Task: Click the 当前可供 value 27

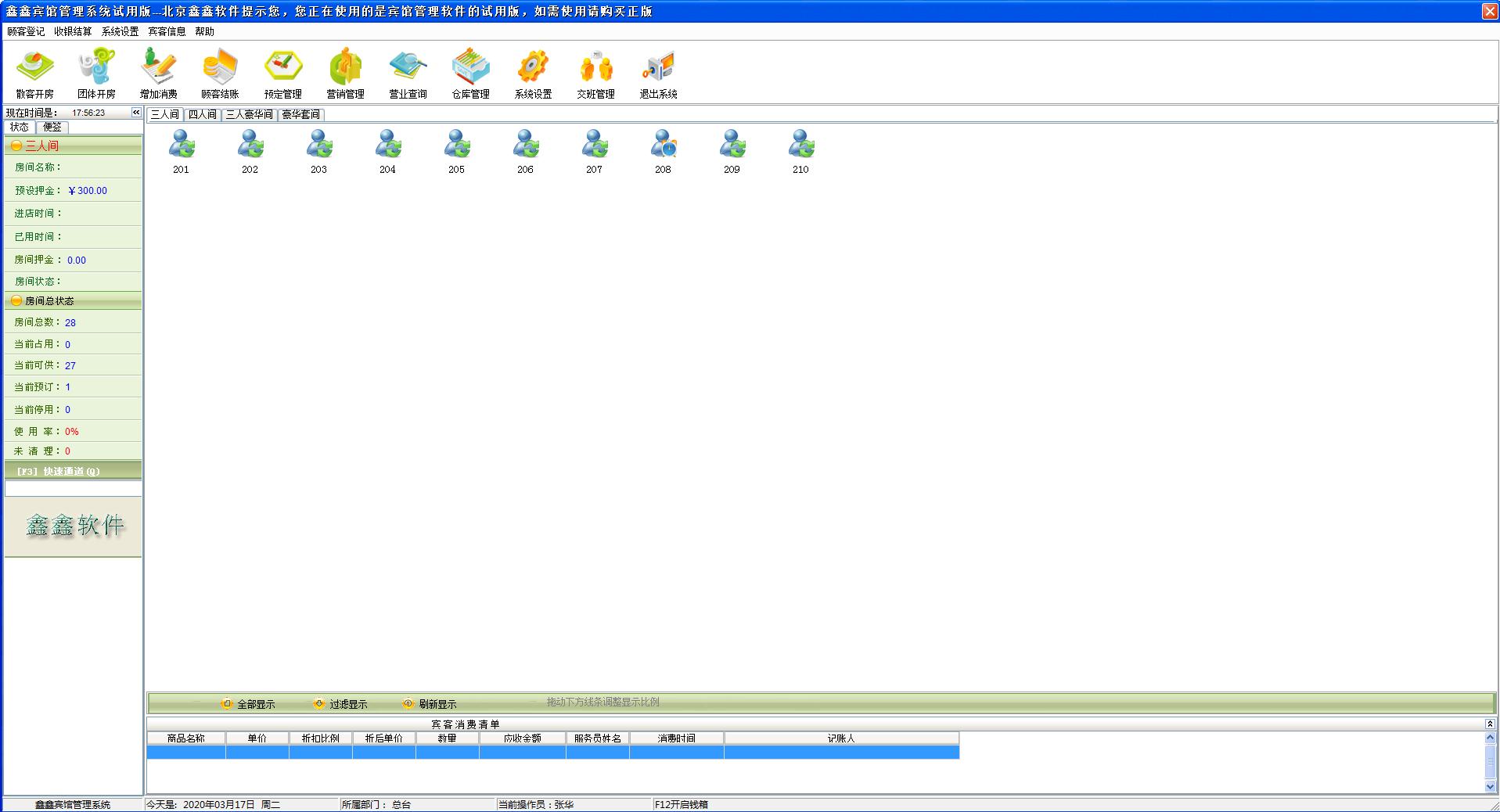Action: point(70,365)
